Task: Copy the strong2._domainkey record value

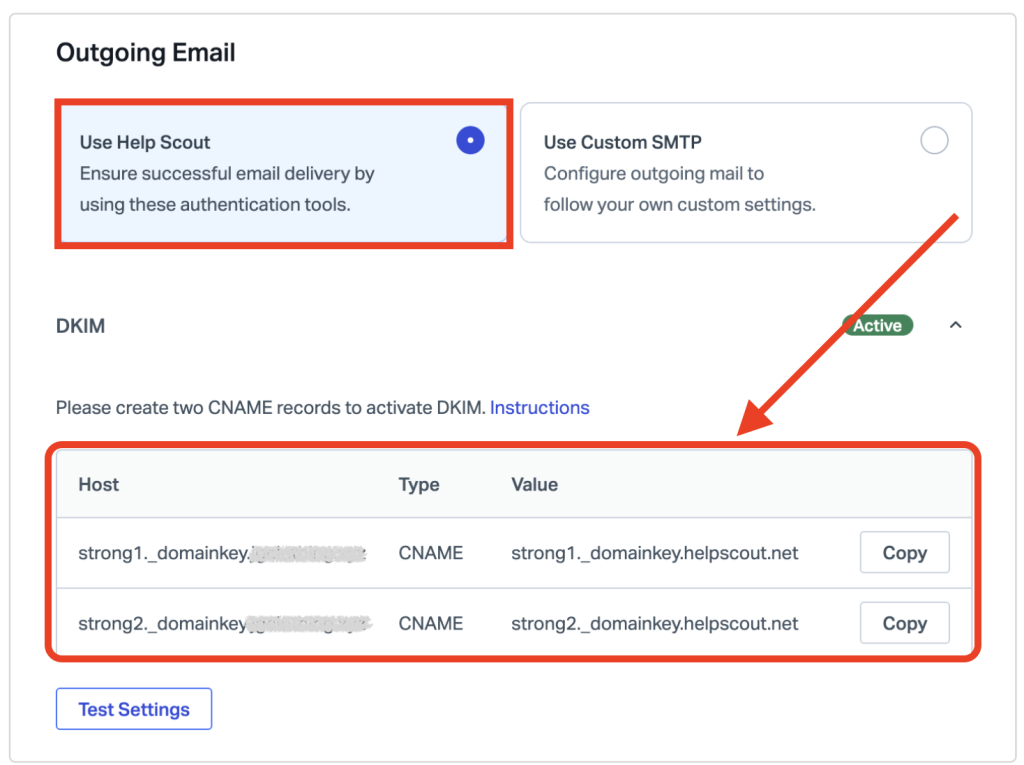Action: 904,623
